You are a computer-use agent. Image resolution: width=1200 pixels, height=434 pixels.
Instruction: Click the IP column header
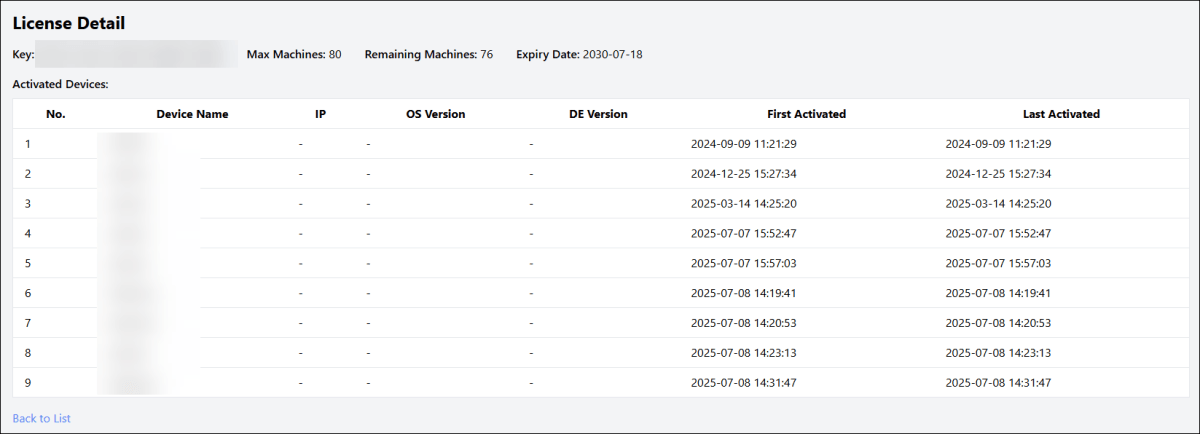click(320, 114)
